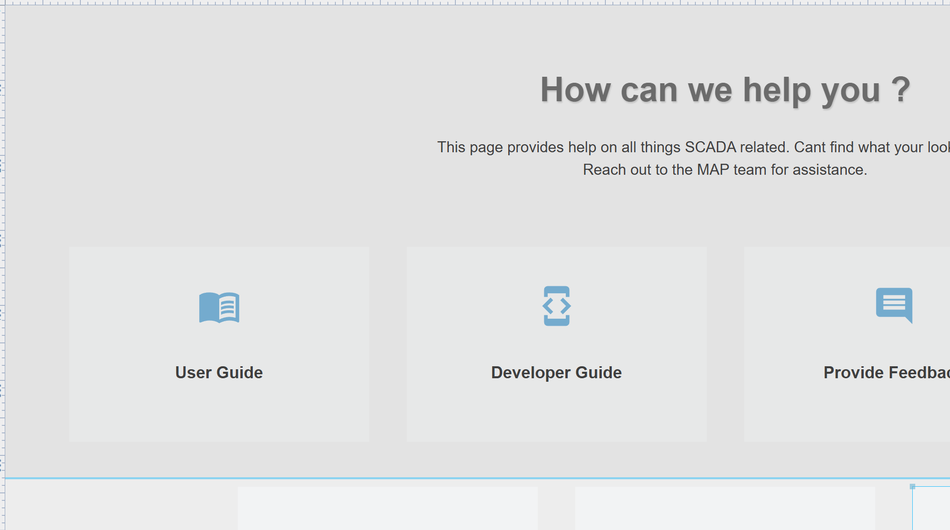Click inside the blue-outlined component at bottom right
Screen dimensions: 950x530
coord(932,510)
